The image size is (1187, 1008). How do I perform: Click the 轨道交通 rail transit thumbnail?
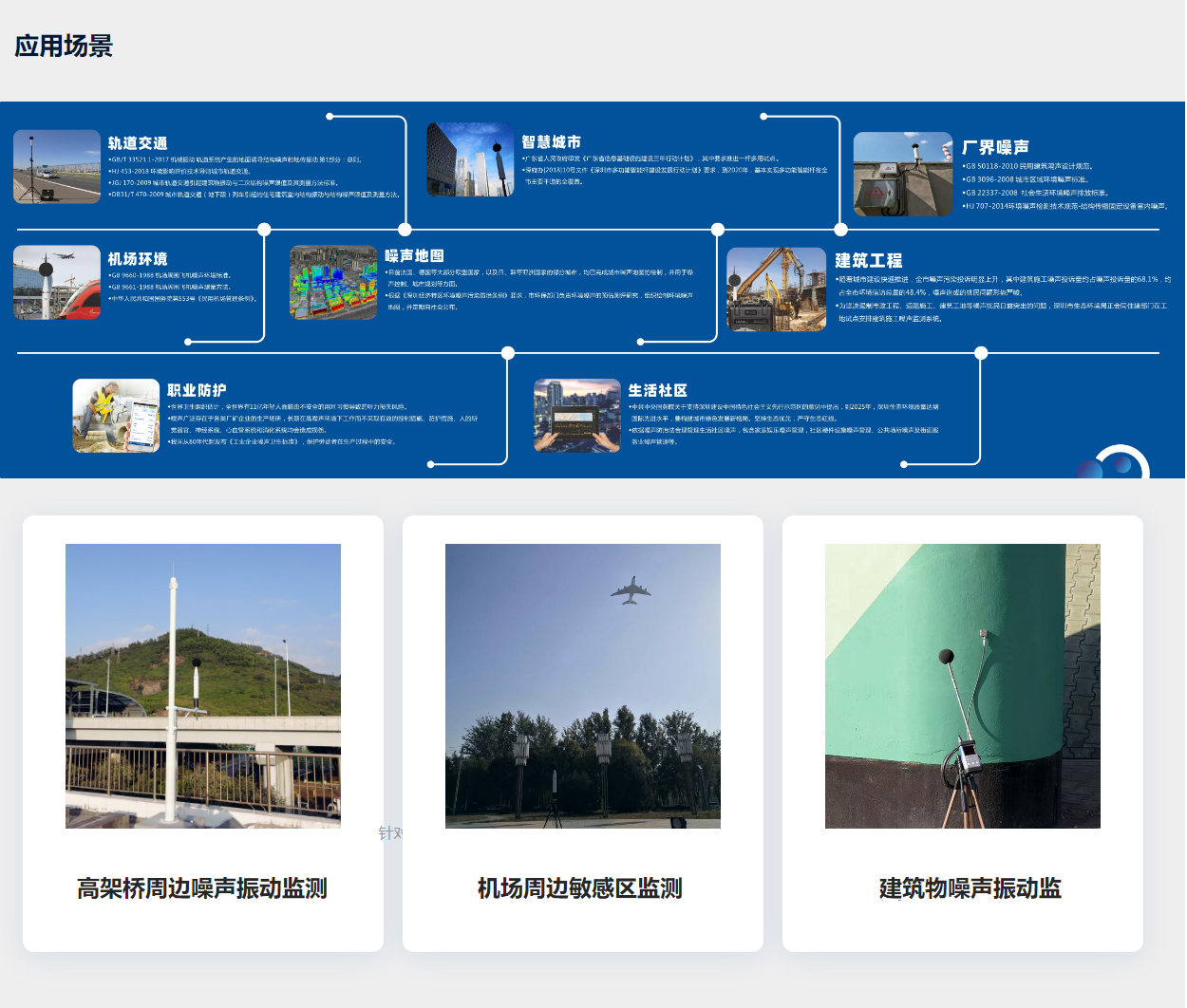point(57,167)
